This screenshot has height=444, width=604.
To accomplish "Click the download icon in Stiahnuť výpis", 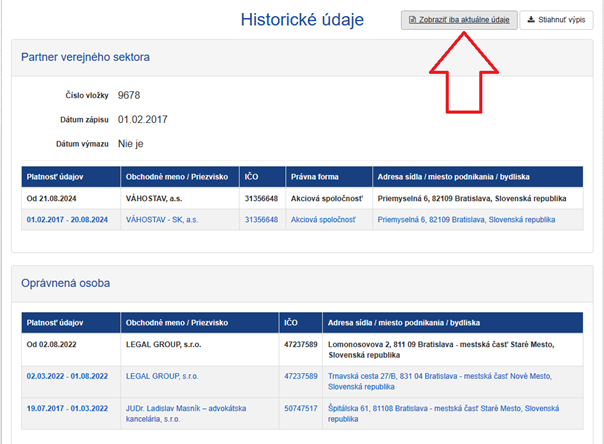I will pyautogui.click(x=531, y=20).
